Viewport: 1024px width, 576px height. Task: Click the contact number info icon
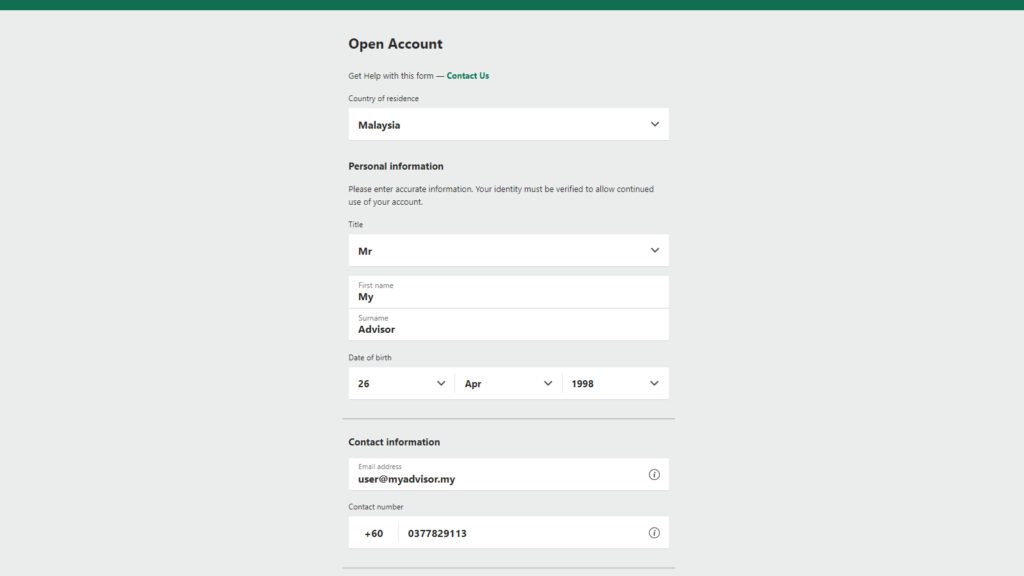pyautogui.click(x=654, y=533)
